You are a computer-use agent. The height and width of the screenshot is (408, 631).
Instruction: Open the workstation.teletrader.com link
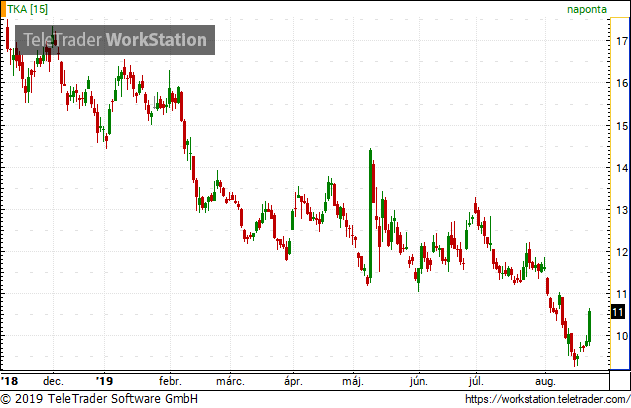[548, 399]
